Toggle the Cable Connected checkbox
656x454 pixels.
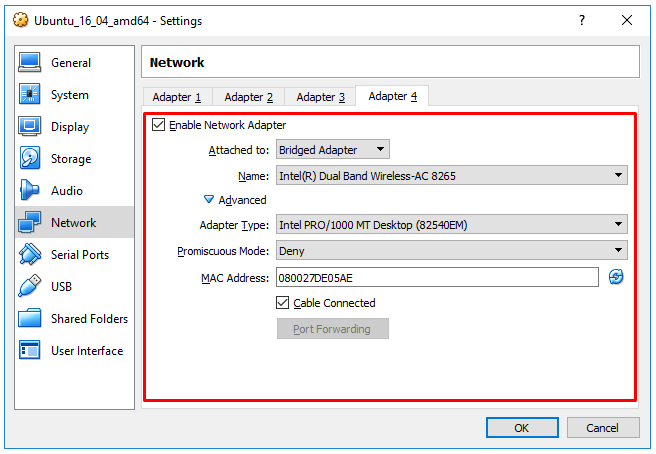(282, 303)
